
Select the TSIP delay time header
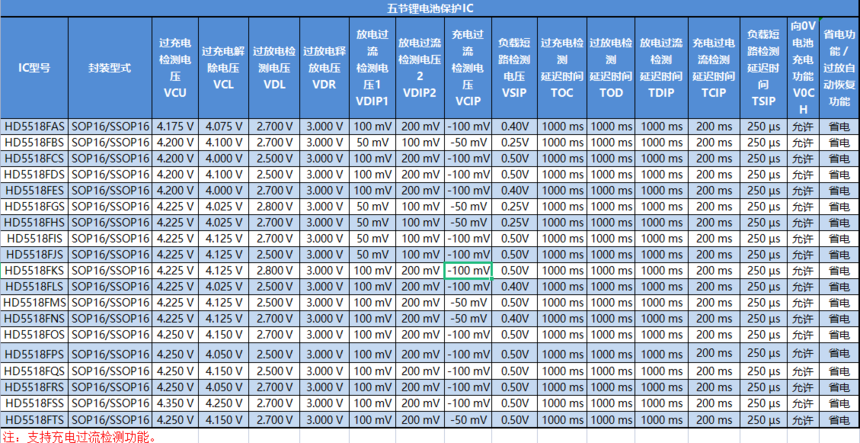coord(764,68)
